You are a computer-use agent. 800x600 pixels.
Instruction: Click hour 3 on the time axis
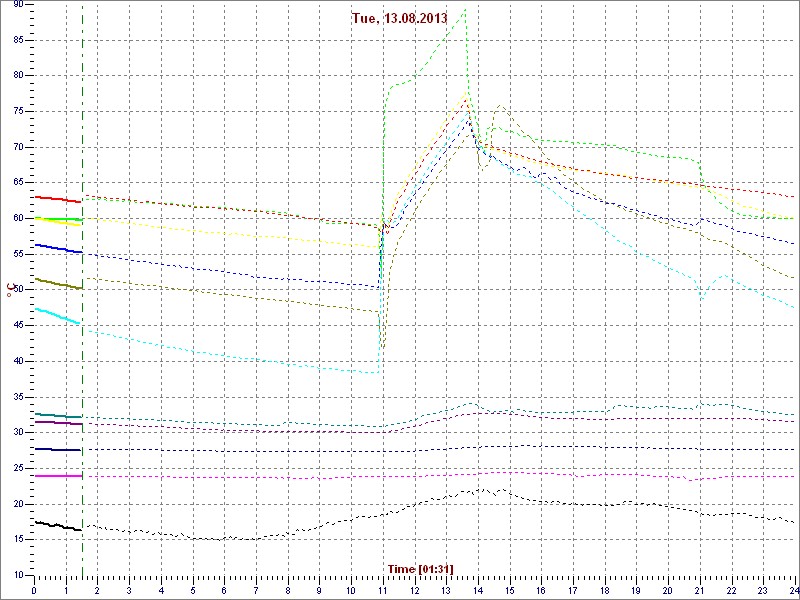(x=130, y=590)
